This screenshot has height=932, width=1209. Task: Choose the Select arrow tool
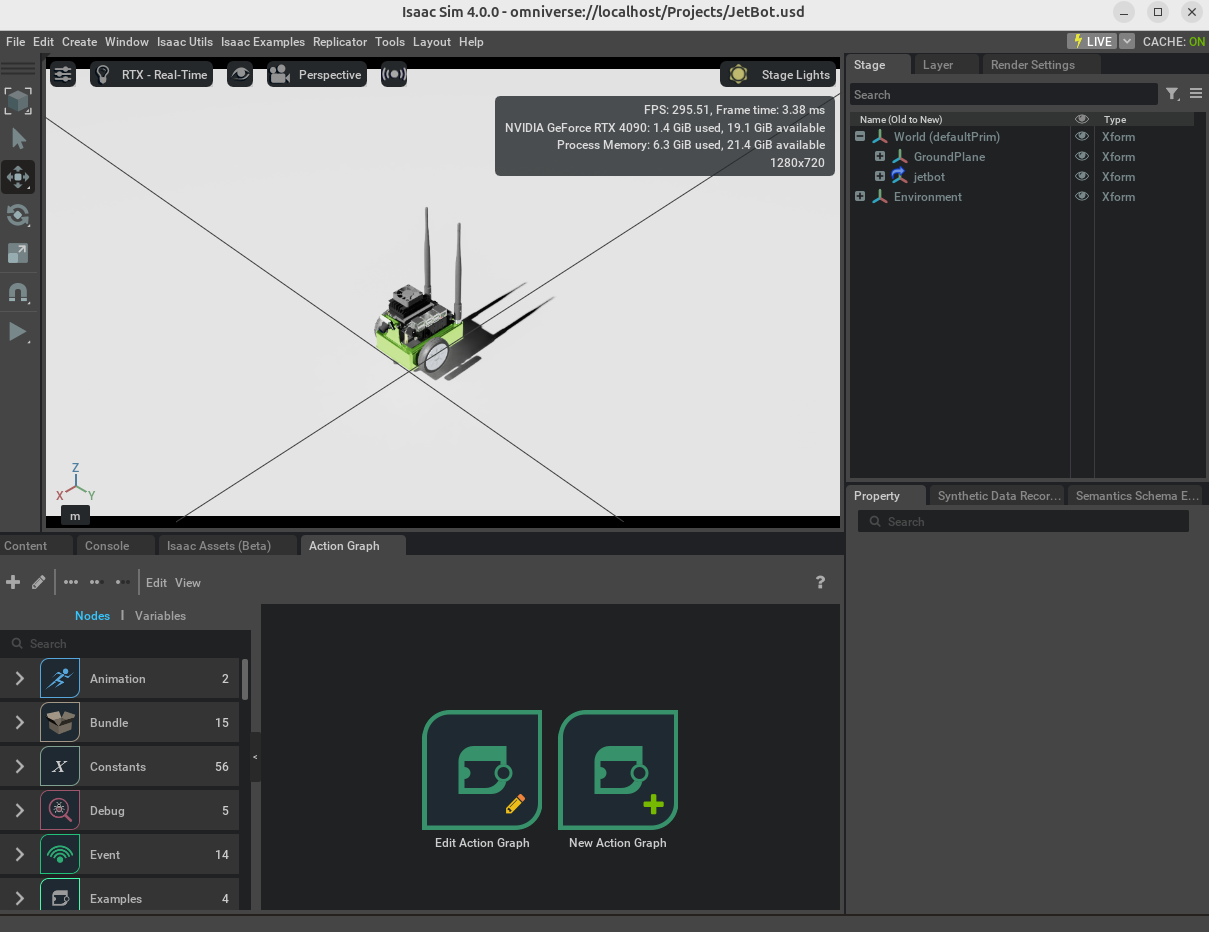pos(18,139)
